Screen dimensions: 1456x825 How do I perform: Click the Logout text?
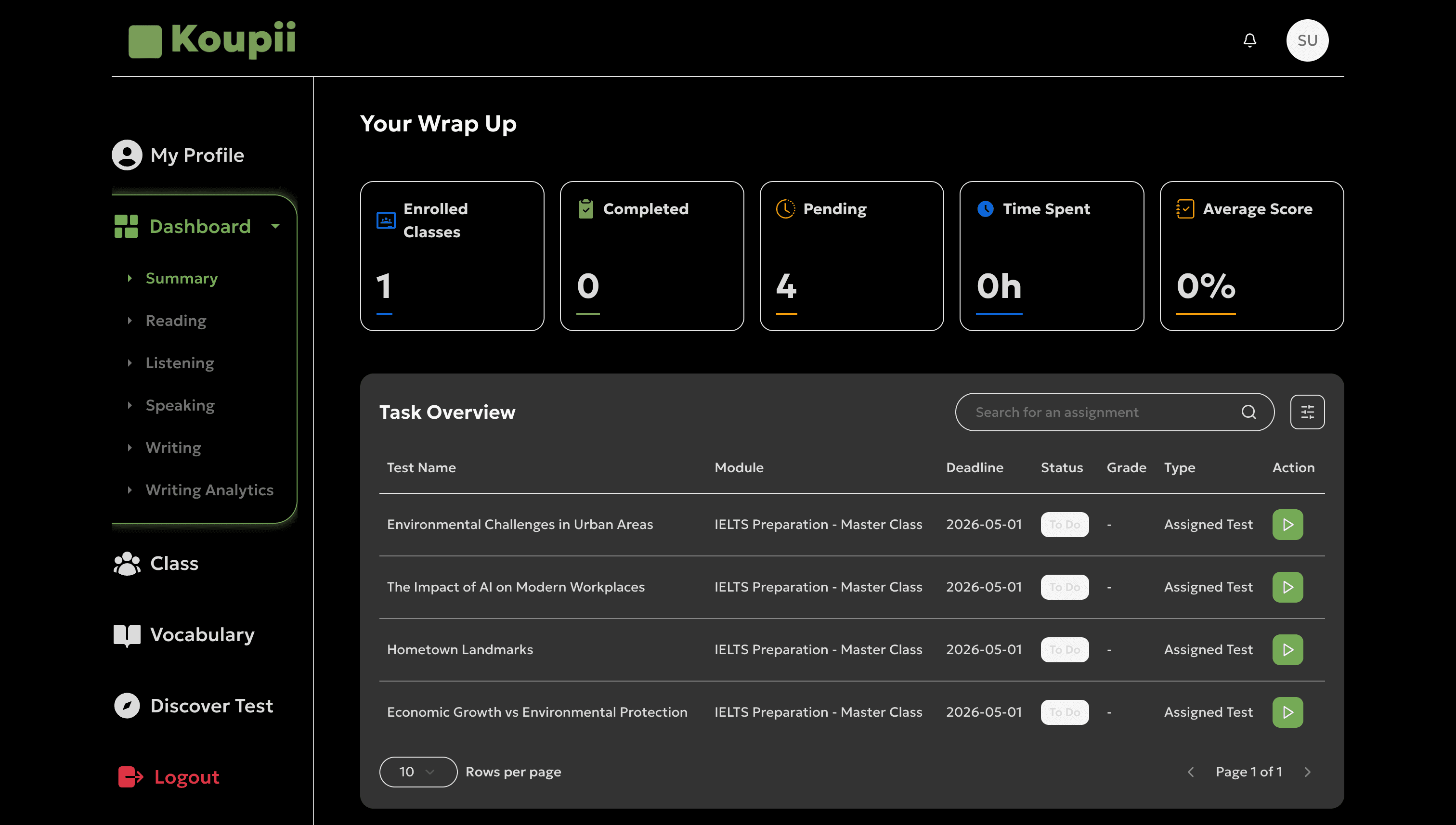point(186,777)
